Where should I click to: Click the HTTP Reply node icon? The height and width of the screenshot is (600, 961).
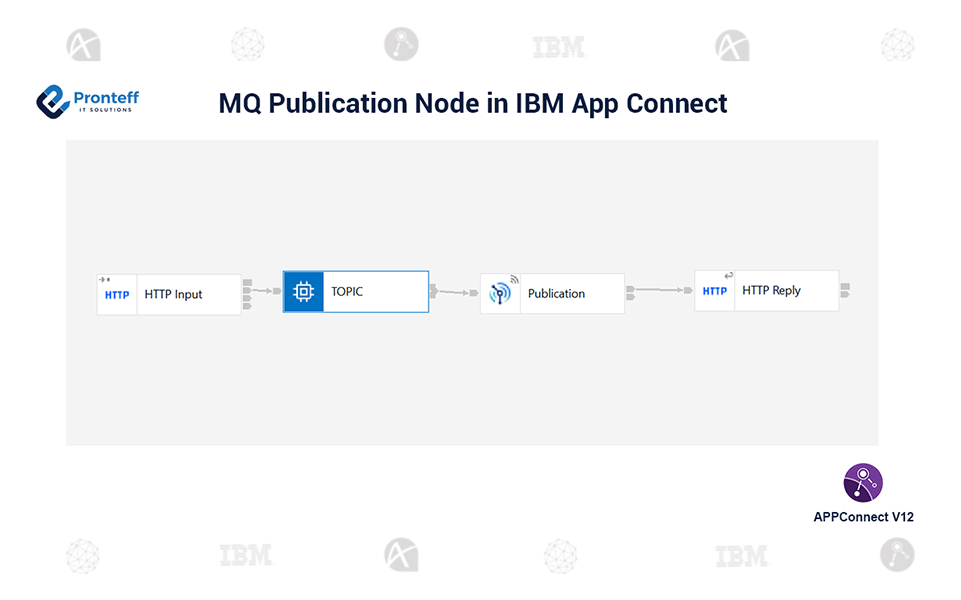click(x=714, y=291)
